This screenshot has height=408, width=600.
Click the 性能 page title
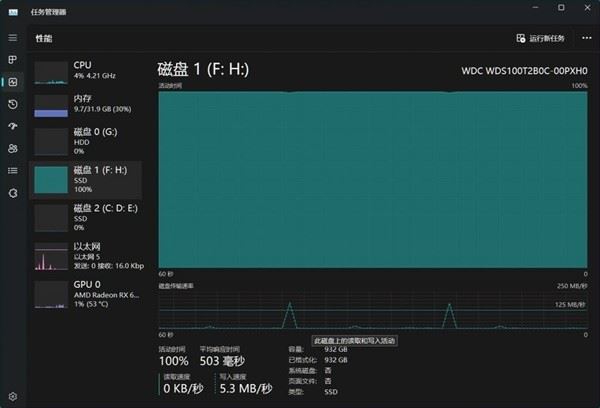[44, 38]
